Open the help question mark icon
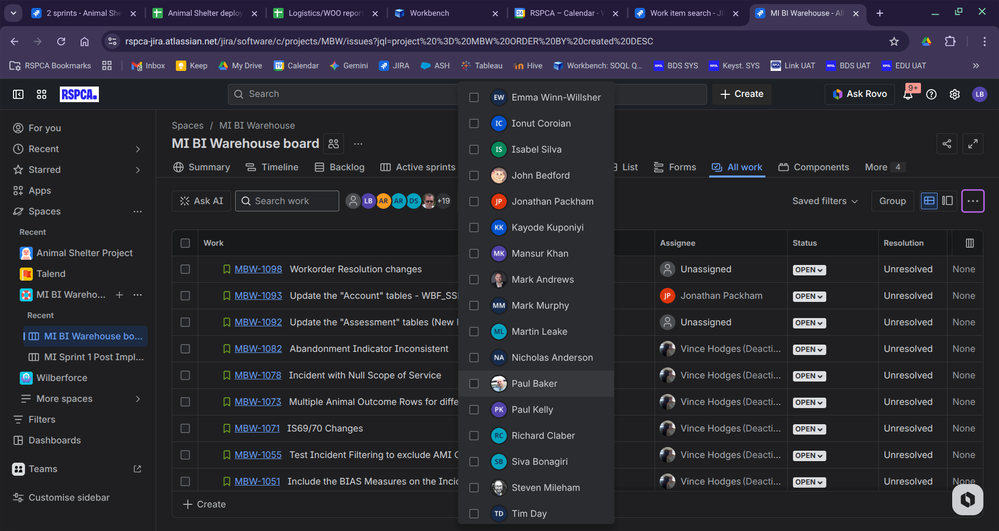999x531 pixels. click(x=931, y=94)
